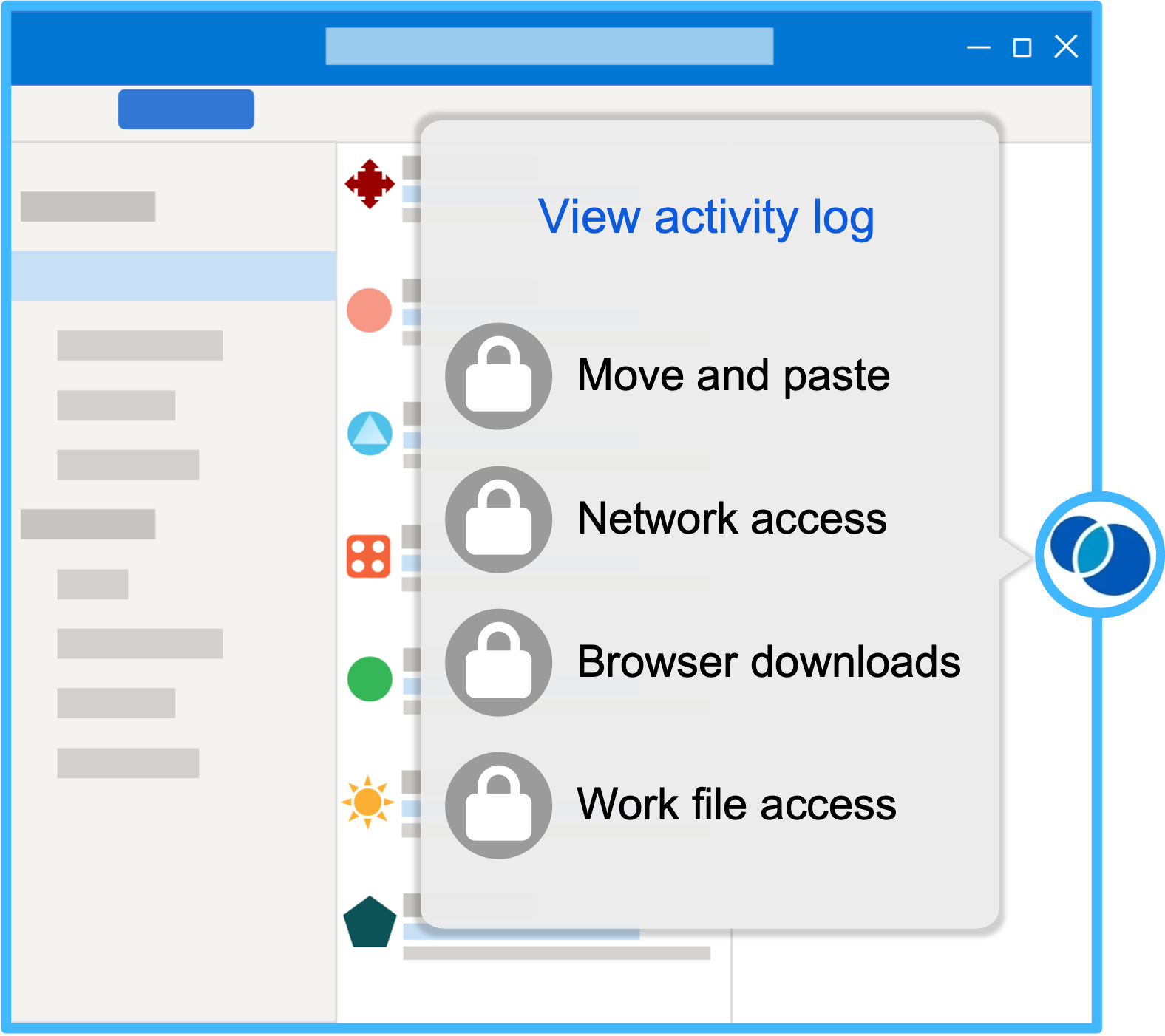Select the green circle list icon
1165x1036 pixels.
[x=370, y=678]
